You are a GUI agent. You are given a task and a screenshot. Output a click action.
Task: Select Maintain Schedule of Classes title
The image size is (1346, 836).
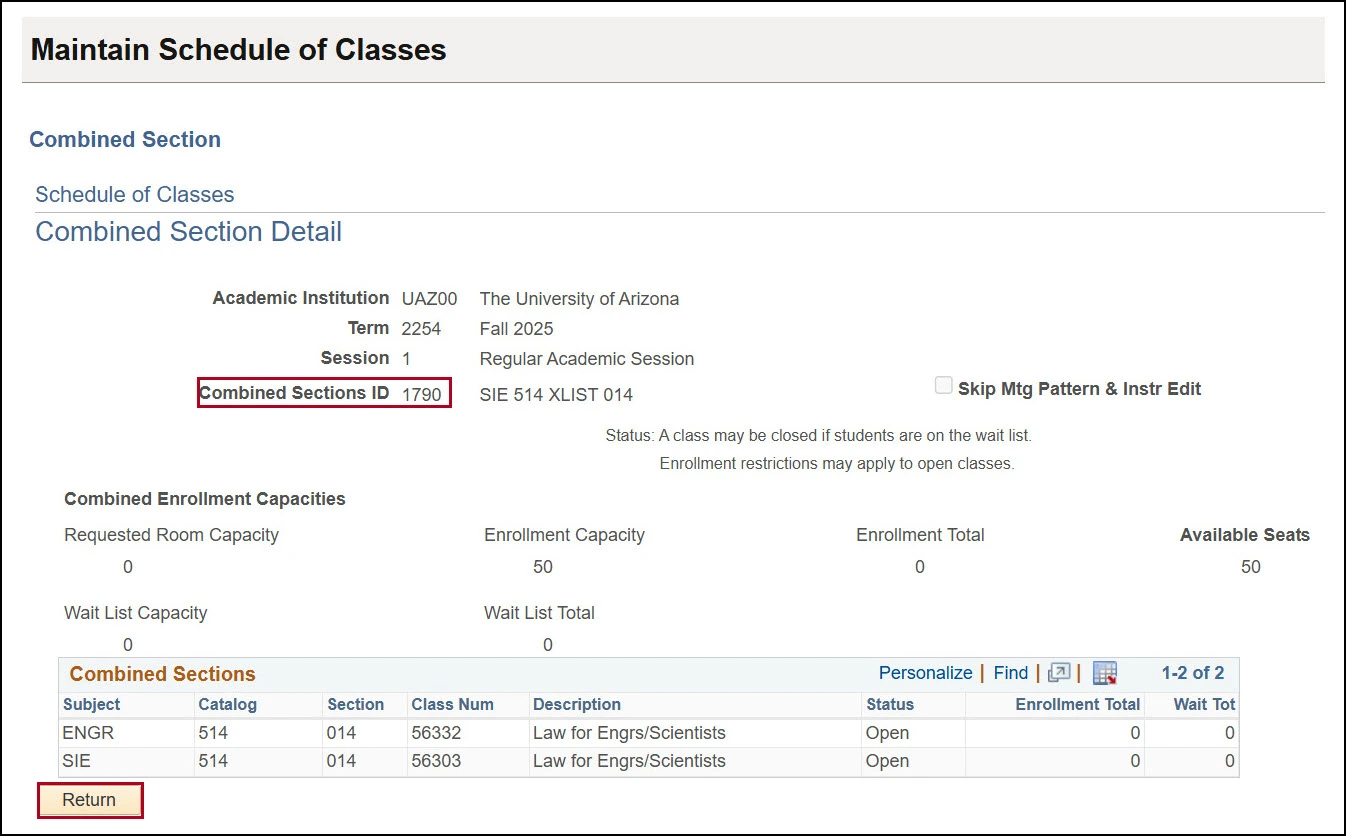[238, 49]
